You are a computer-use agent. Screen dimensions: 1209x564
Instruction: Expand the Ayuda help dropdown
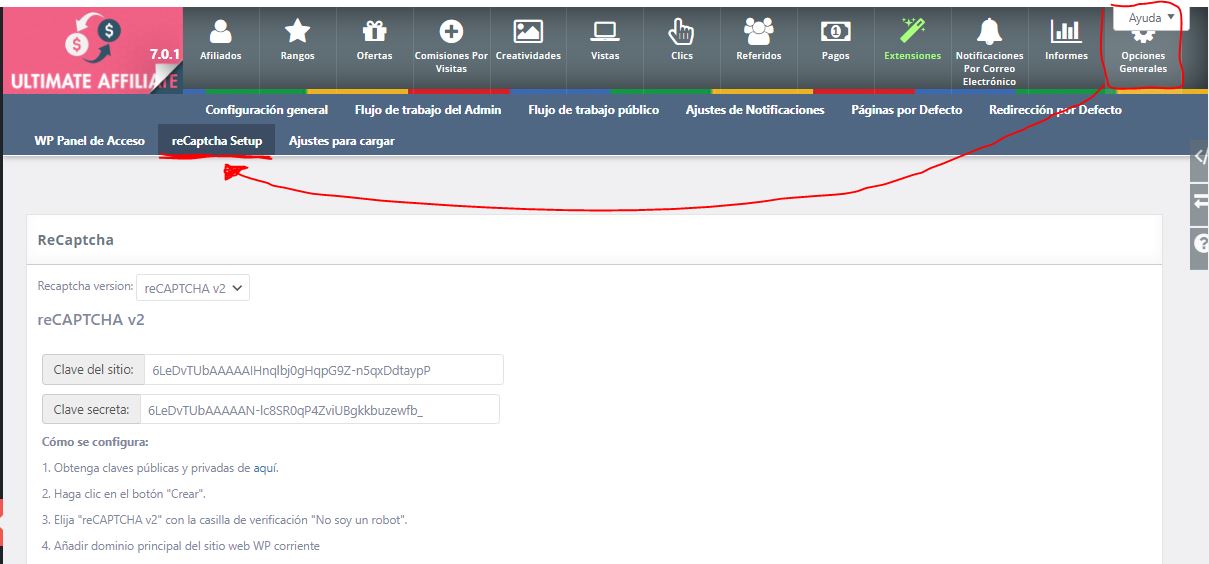(x=1150, y=18)
